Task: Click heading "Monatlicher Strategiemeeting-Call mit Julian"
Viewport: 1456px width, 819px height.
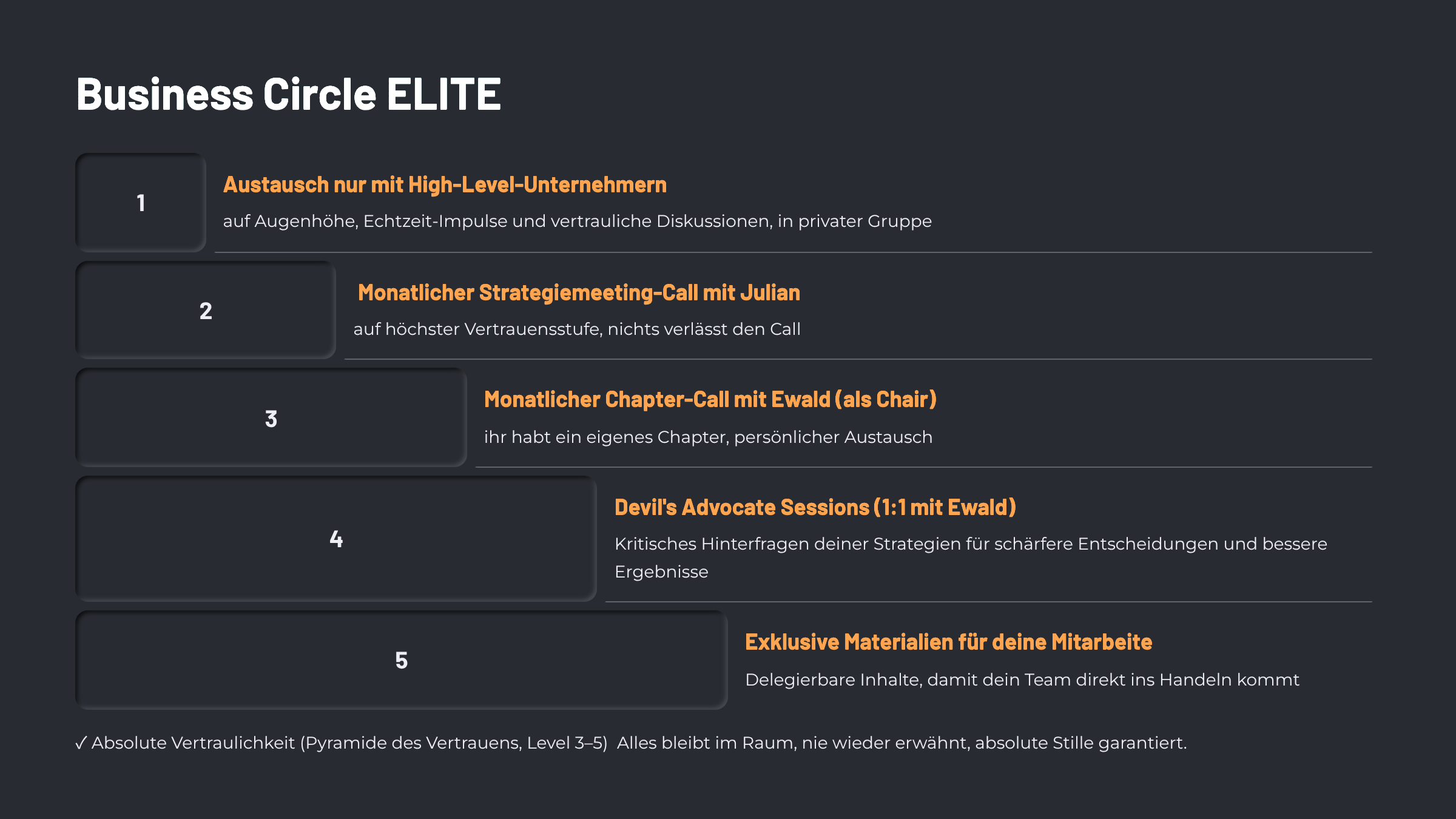Action: click(579, 292)
